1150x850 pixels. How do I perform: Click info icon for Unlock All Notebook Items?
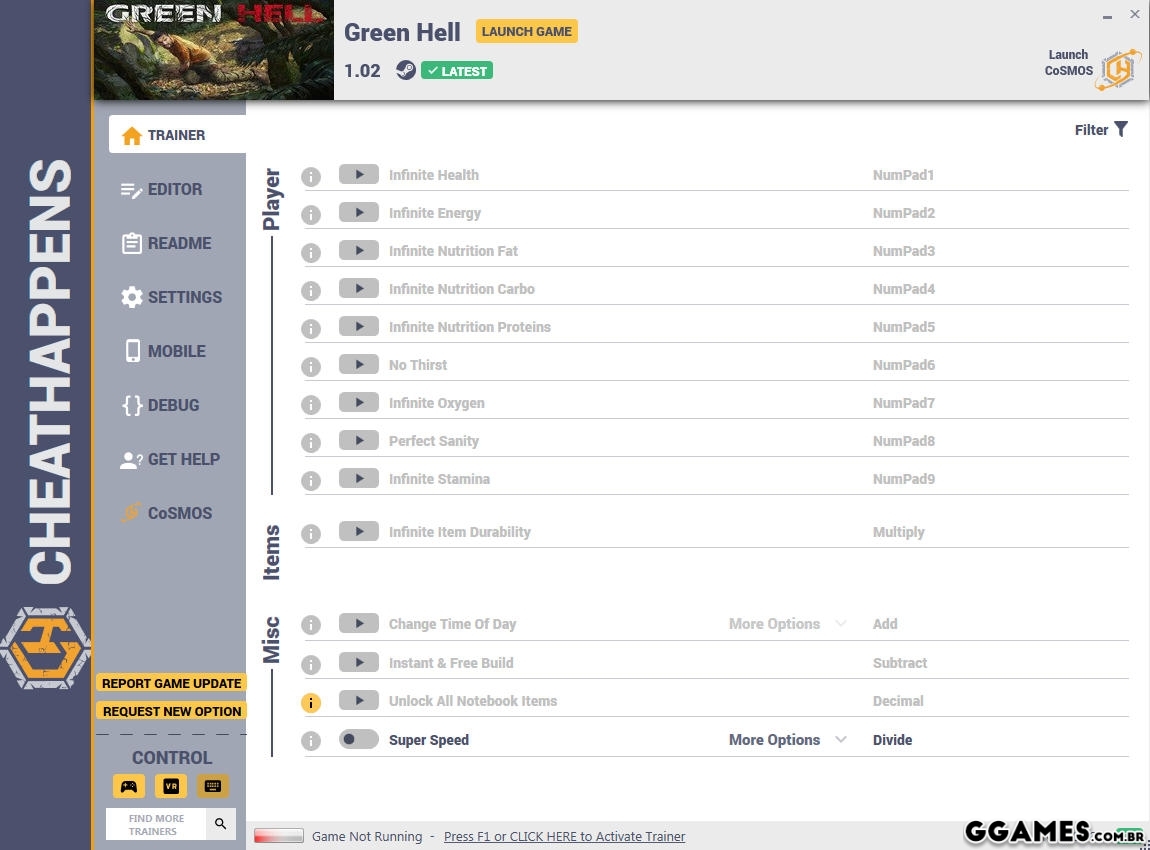coord(311,703)
